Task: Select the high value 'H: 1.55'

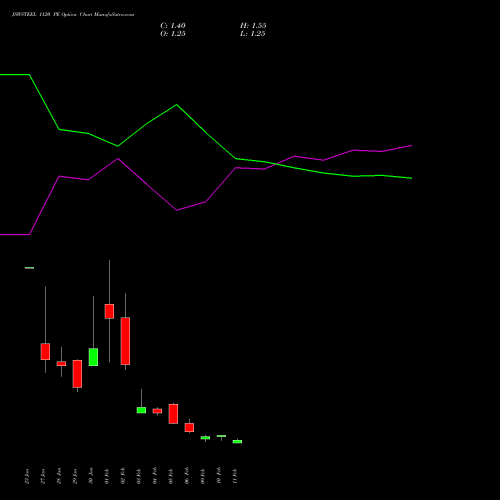Action: tap(253, 26)
